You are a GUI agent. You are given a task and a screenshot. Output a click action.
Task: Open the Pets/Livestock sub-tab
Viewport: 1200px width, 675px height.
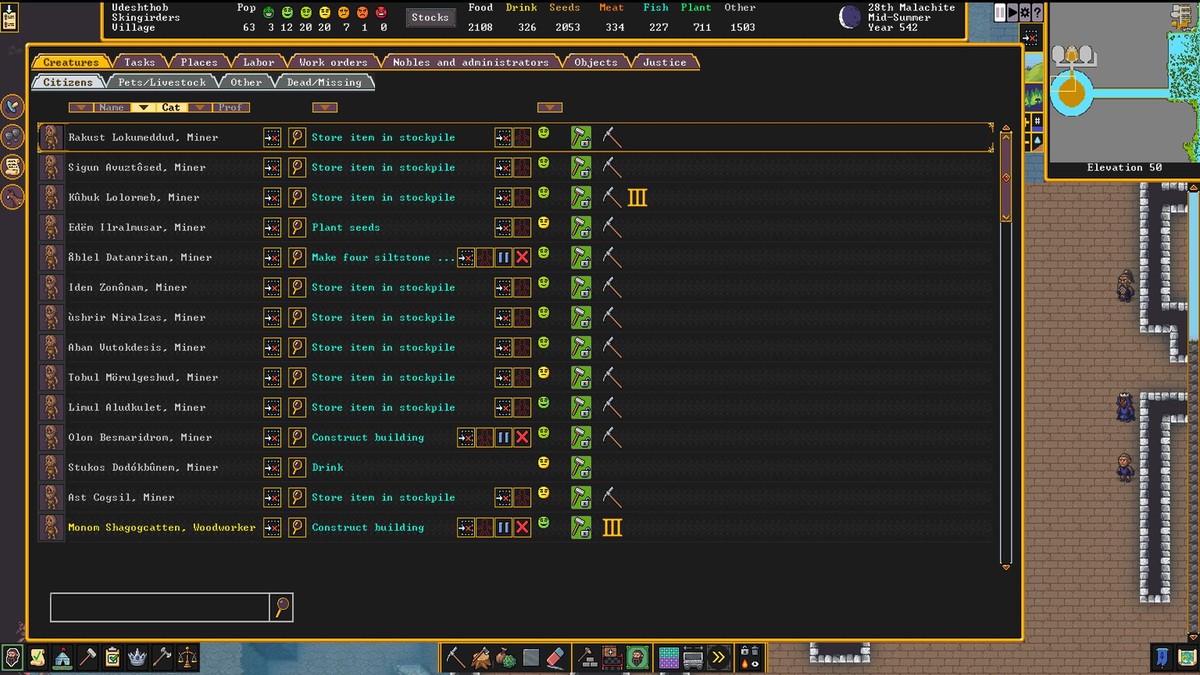[x=161, y=82]
